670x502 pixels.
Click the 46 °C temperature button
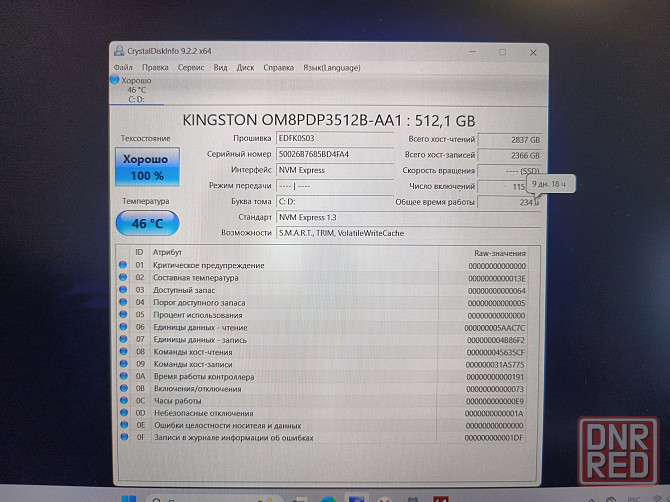[147, 223]
